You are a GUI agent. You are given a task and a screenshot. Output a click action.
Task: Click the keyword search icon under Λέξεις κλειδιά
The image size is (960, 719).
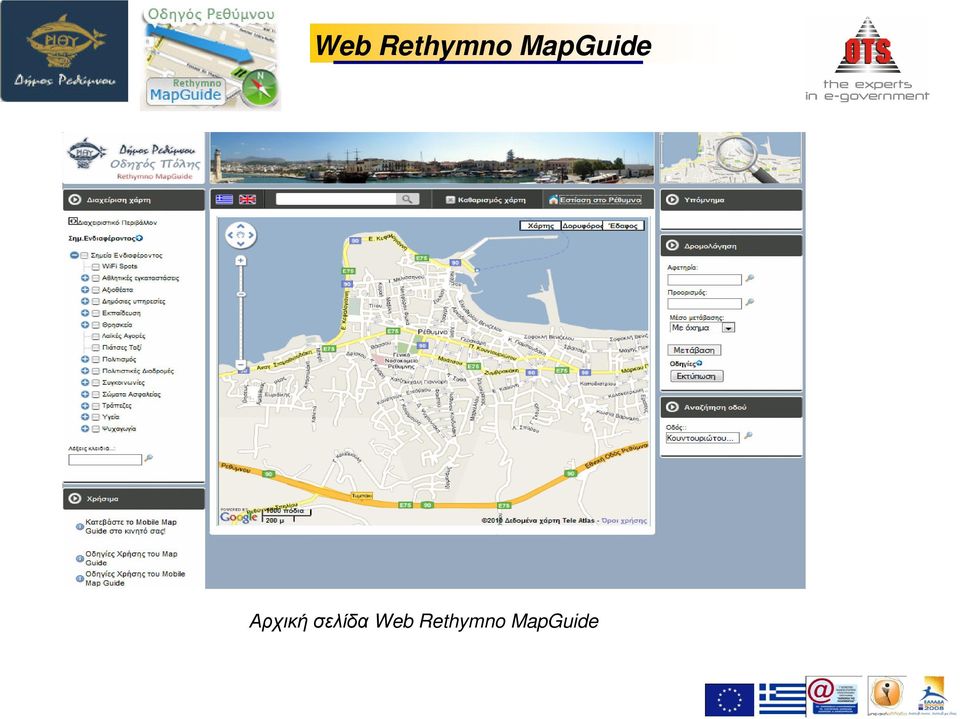point(149,458)
